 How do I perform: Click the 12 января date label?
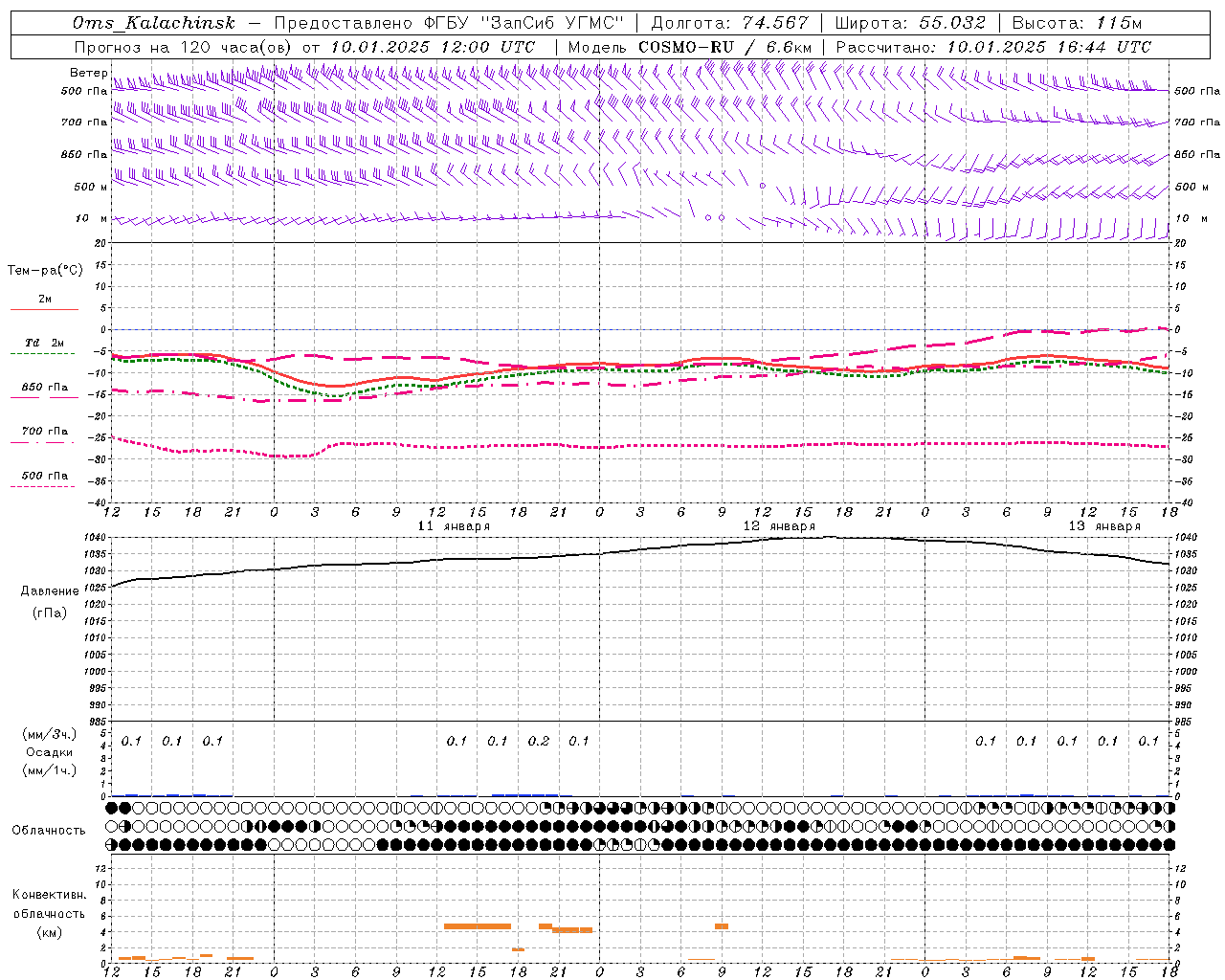pos(780,526)
